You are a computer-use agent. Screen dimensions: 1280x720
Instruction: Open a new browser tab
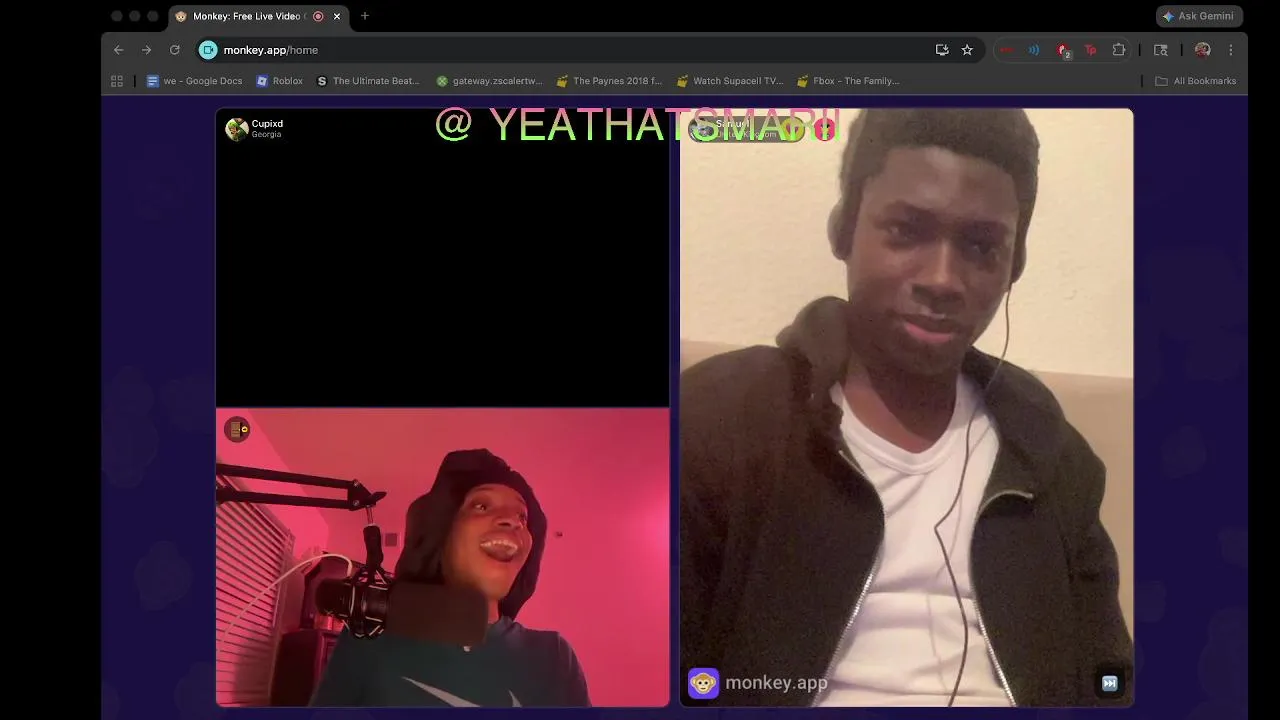point(365,16)
